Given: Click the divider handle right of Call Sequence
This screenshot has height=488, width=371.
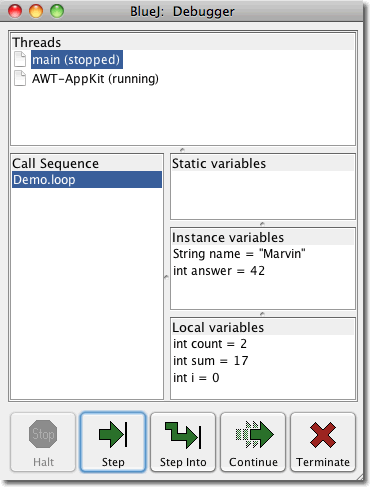Looking at the screenshot, I should coord(166,277).
